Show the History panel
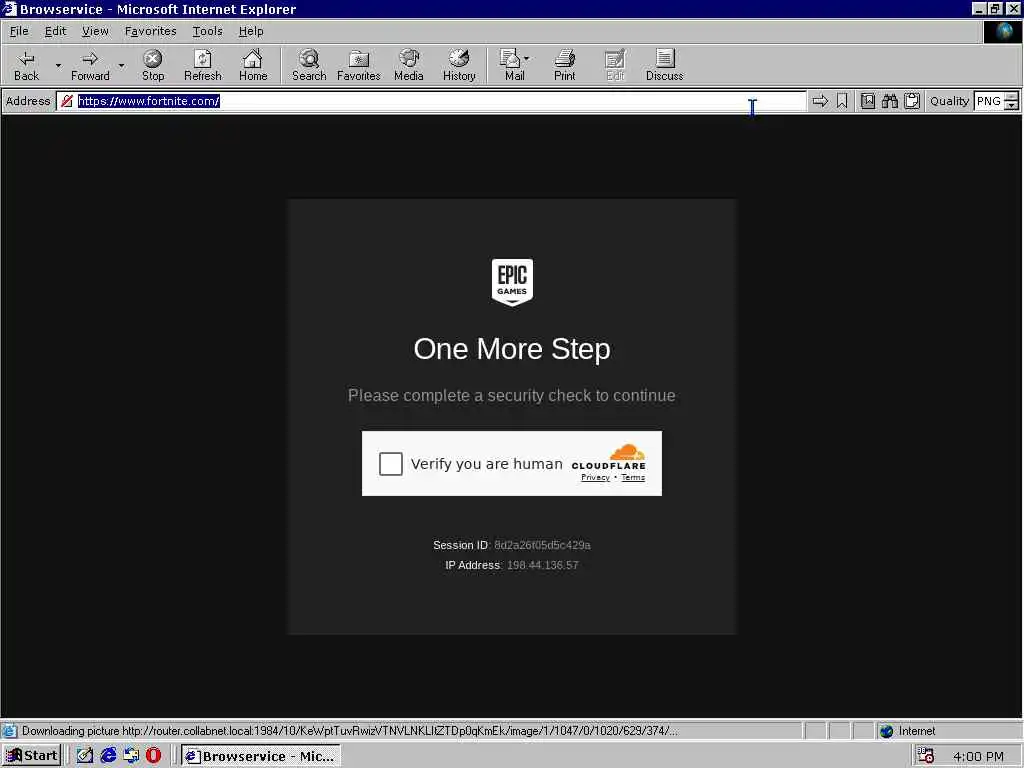 [x=459, y=65]
